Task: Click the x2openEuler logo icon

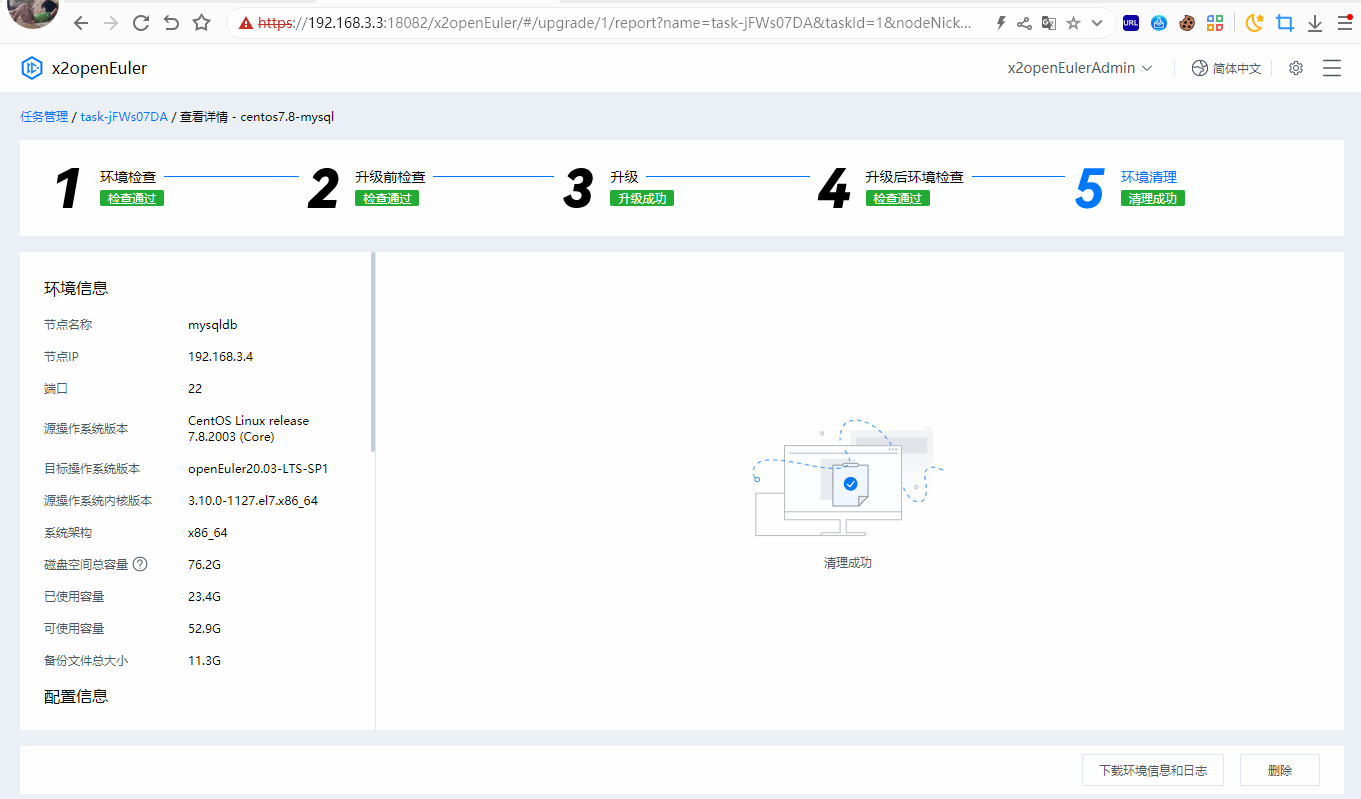Action: (32, 68)
